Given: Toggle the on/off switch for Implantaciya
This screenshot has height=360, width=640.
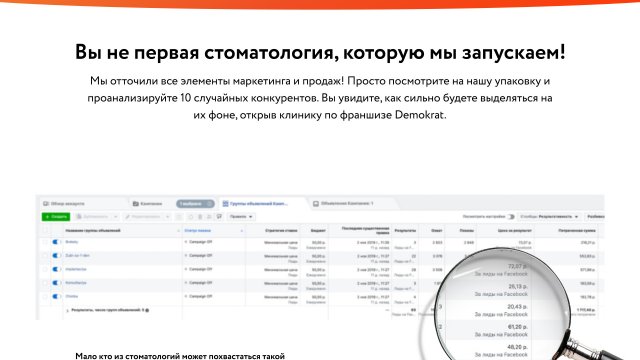Looking at the screenshot, I should [56, 269].
